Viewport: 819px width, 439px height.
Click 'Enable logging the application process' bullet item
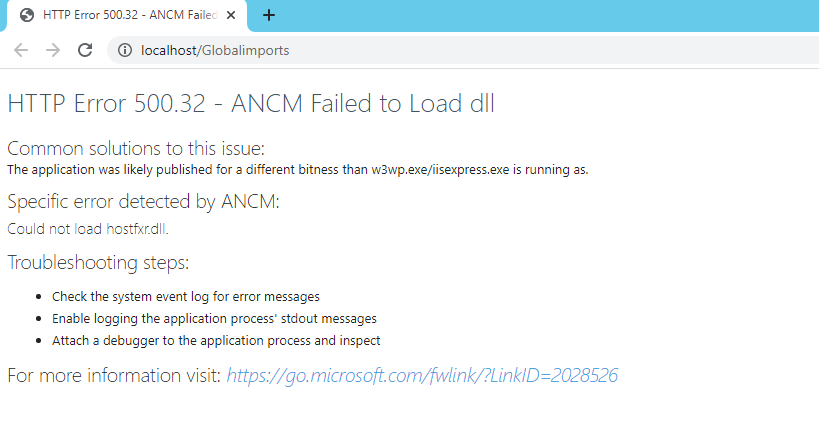214,319
